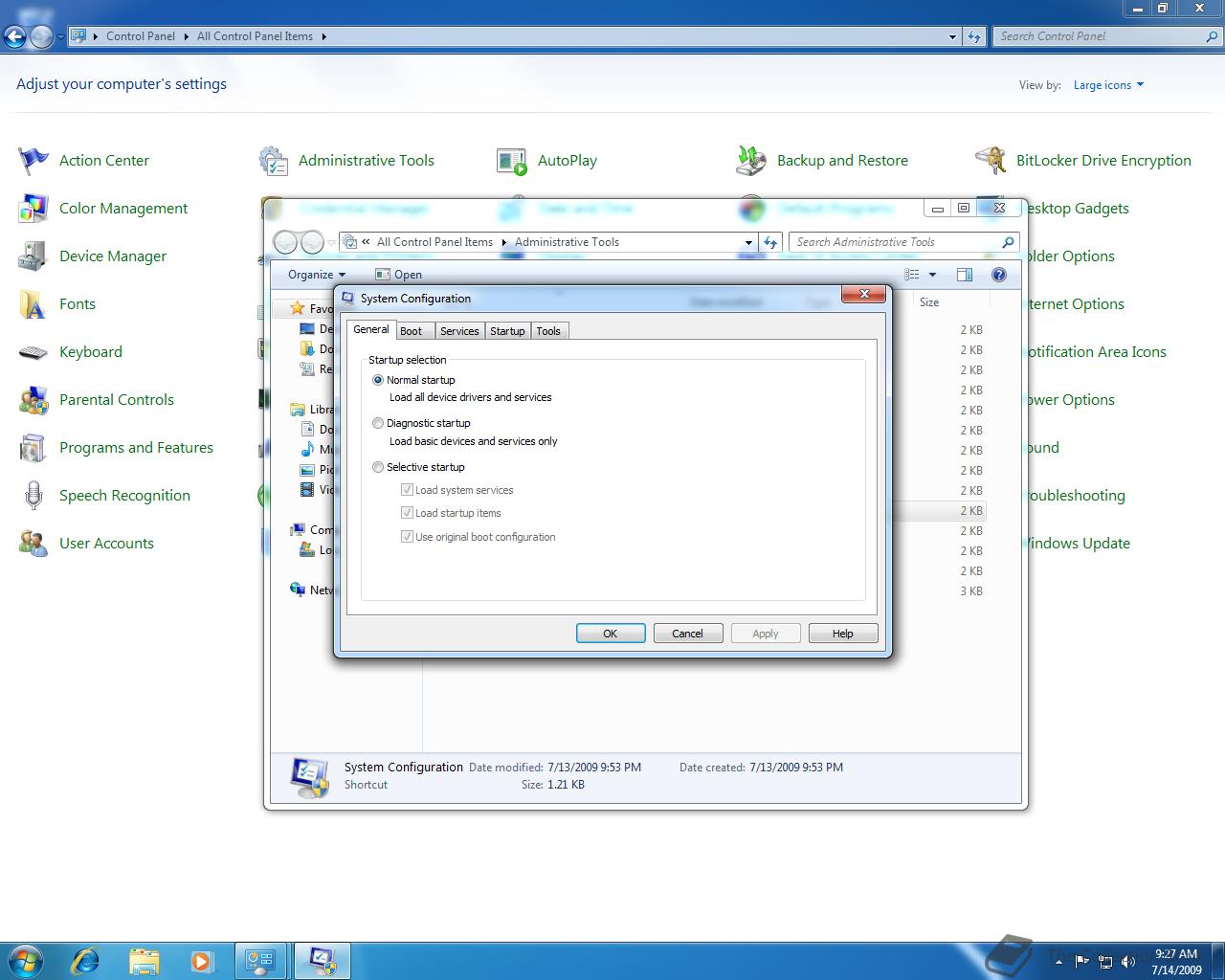The image size is (1225, 980).
Task: Click Help button in System Configuration
Action: click(843, 634)
